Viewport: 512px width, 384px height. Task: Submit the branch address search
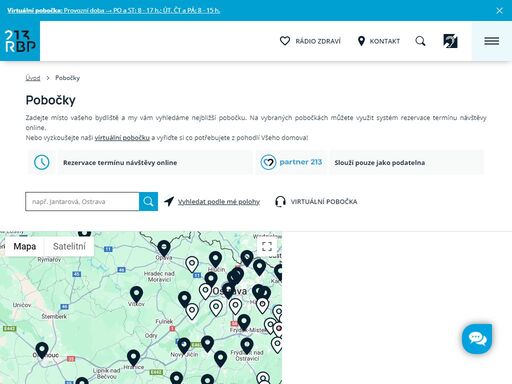pyautogui.click(x=148, y=201)
